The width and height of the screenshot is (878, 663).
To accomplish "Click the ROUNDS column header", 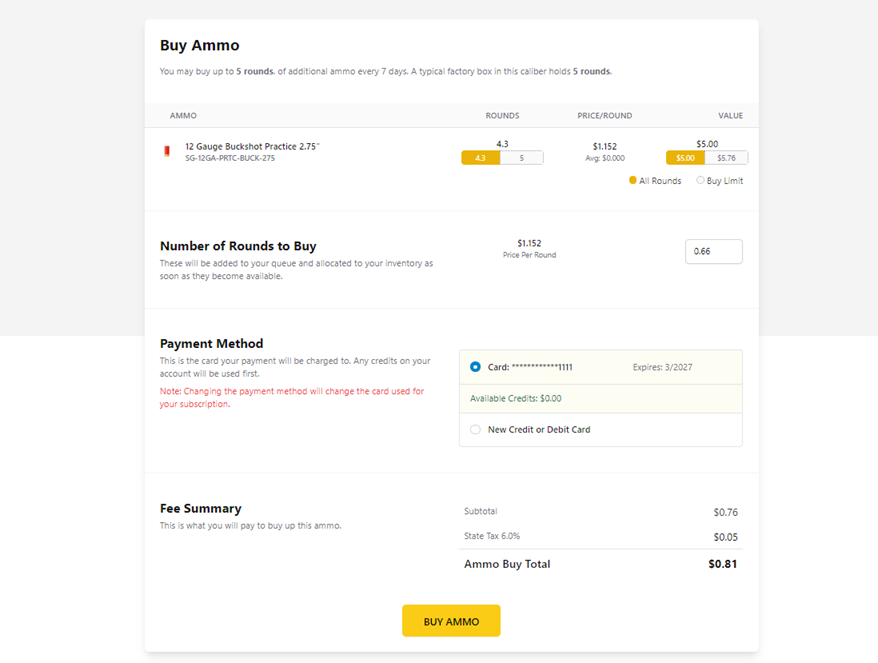I will 502,115.
